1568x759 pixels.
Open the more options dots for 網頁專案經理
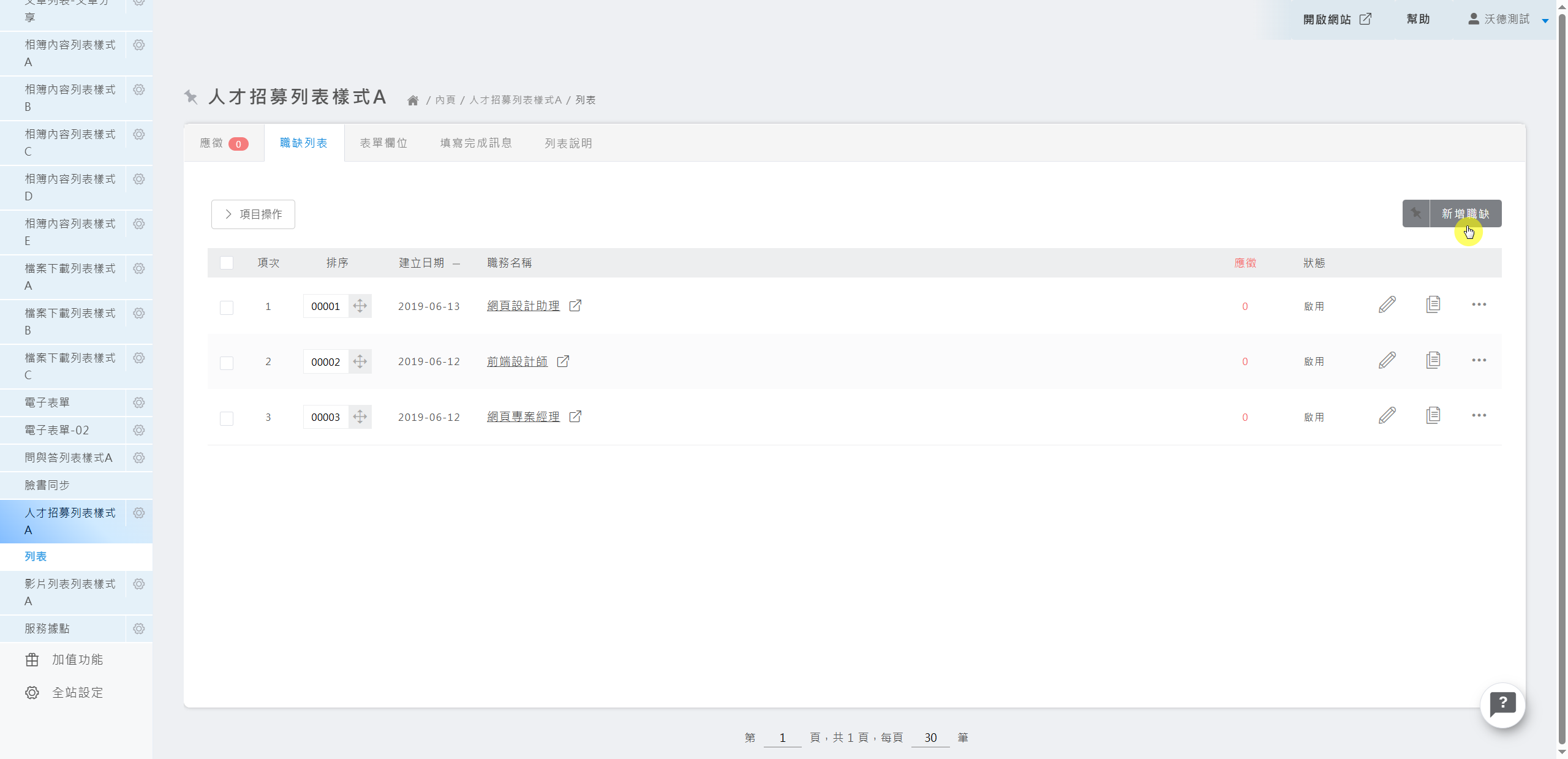pyautogui.click(x=1479, y=416)
